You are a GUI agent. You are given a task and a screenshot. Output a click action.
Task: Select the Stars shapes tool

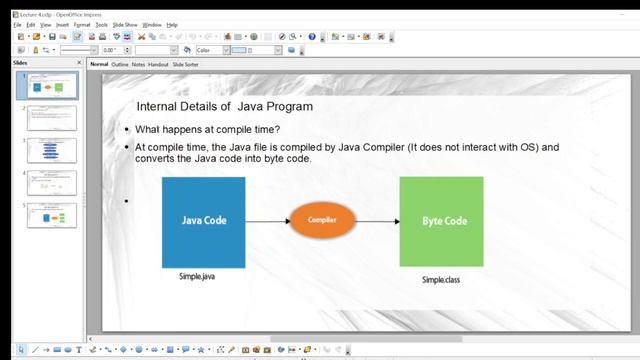(x=201, y=350)
